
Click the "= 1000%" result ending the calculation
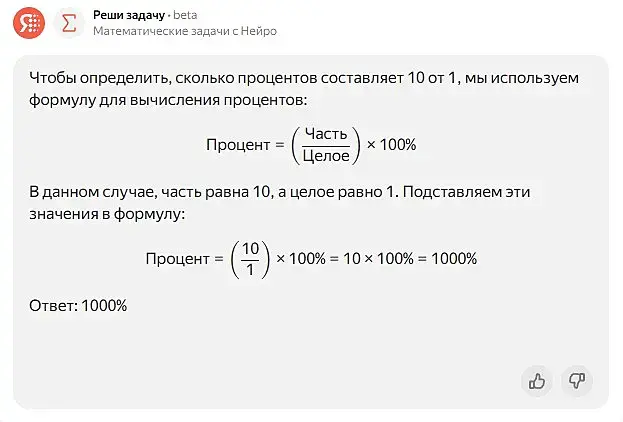point(448,258)
